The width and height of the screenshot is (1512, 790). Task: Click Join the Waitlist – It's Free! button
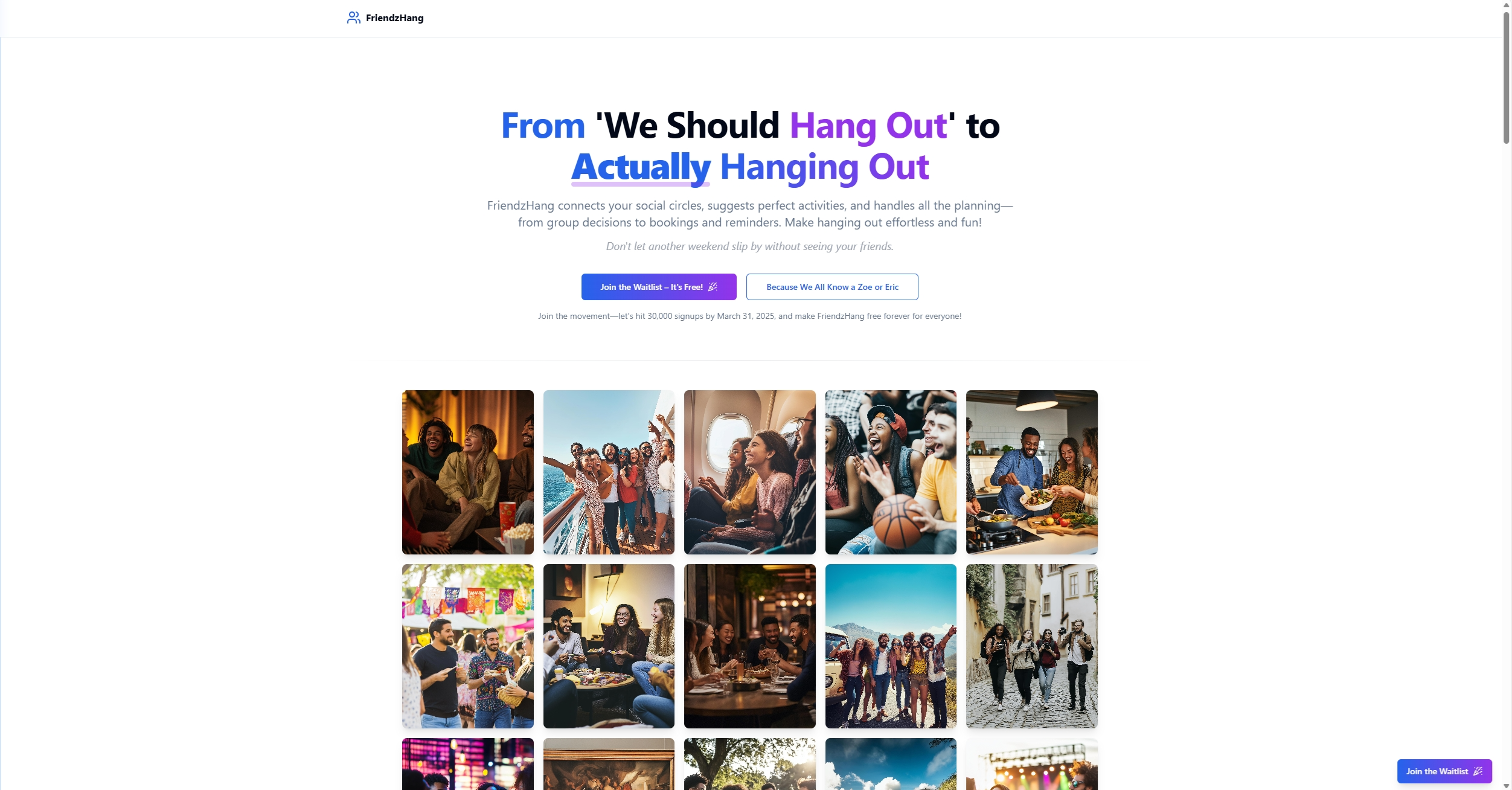point(659,287)
